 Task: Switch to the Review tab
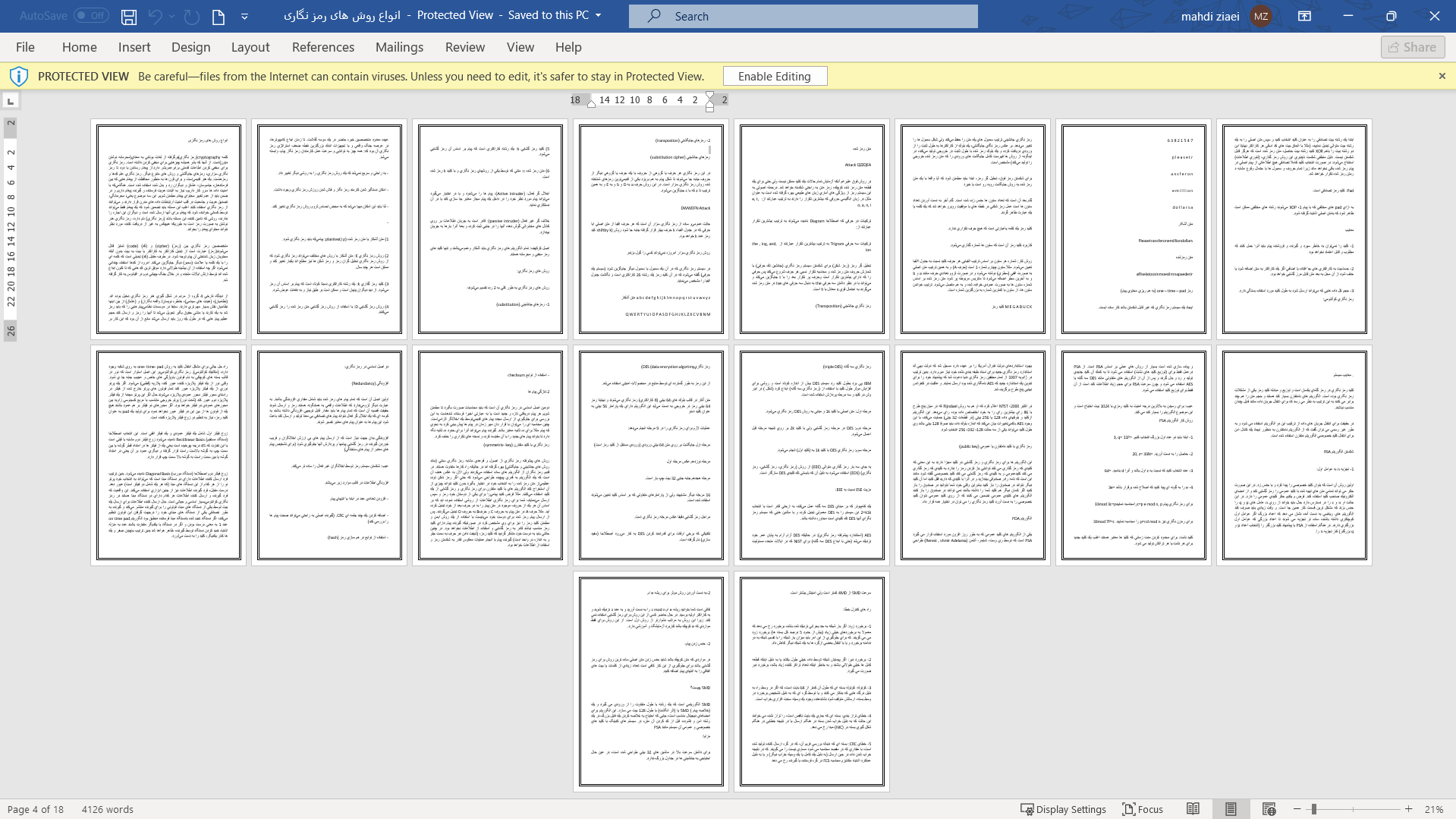(465, 47)
